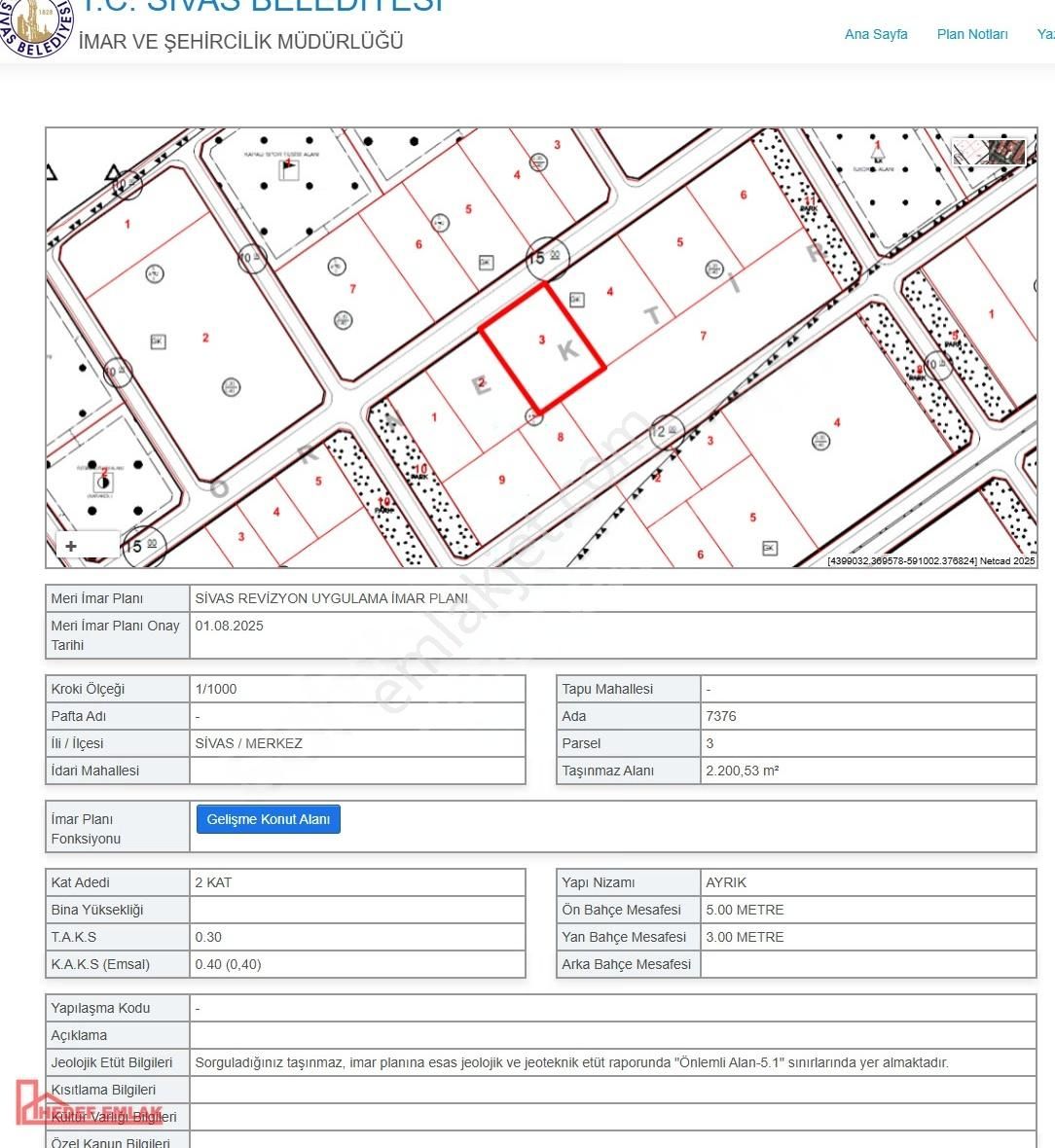
Task: Click the Gelişme Konut Alanı button
Action: (x=268, y=819)
